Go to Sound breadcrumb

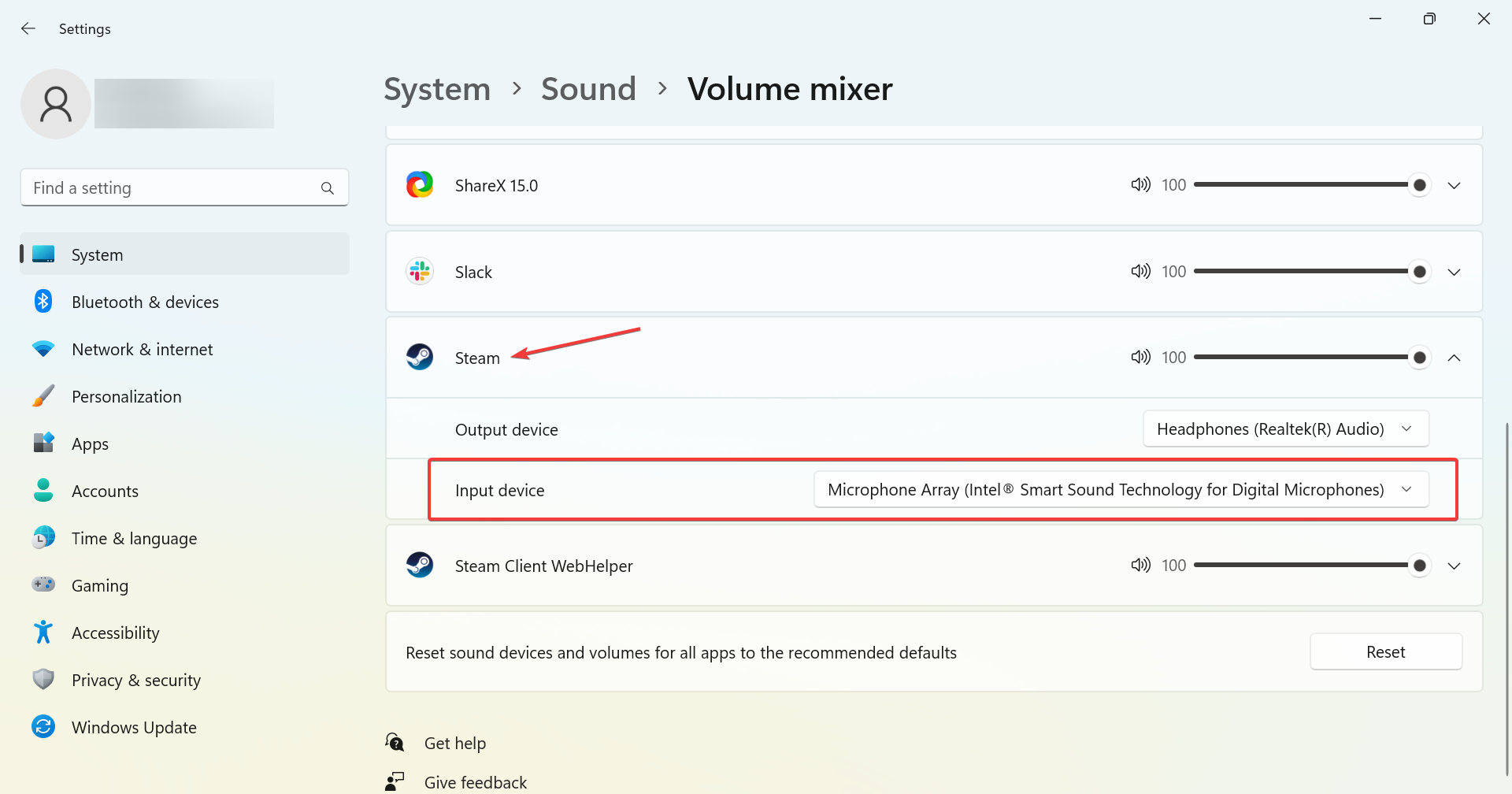588,89
